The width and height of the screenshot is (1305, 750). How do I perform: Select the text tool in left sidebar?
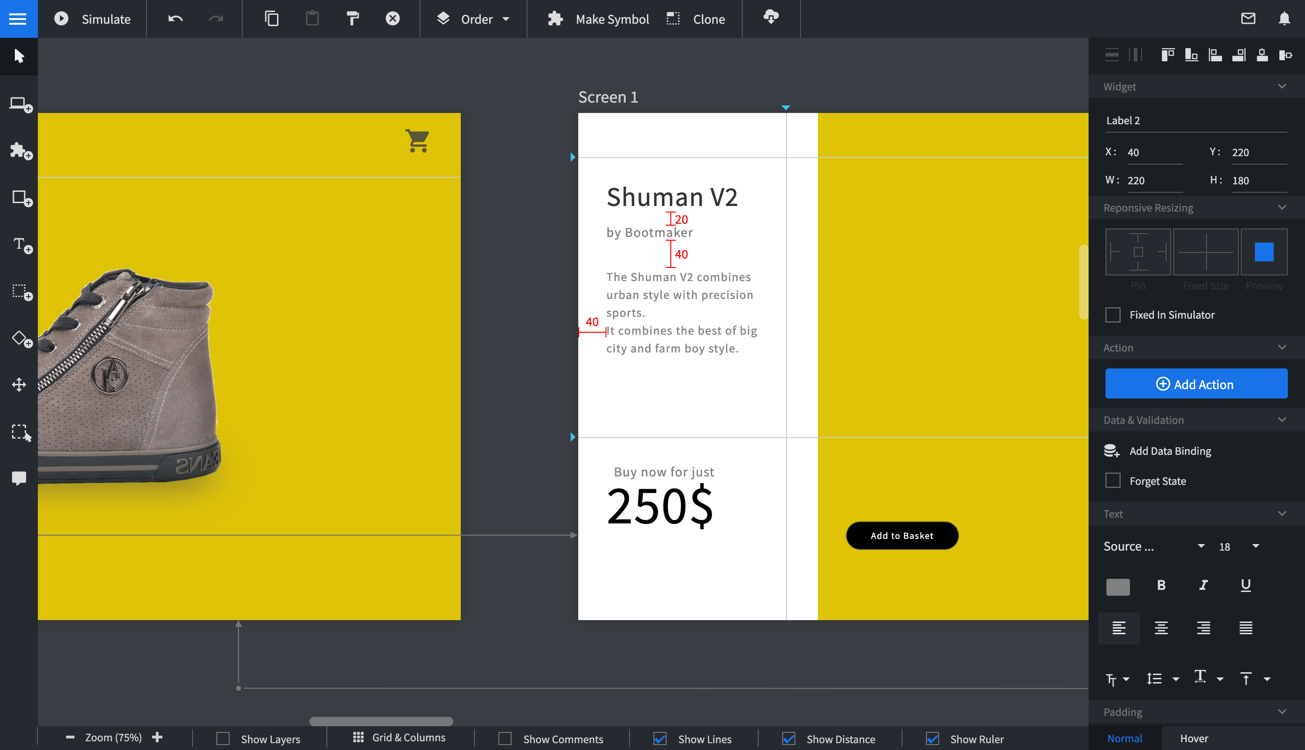(20, 245)
